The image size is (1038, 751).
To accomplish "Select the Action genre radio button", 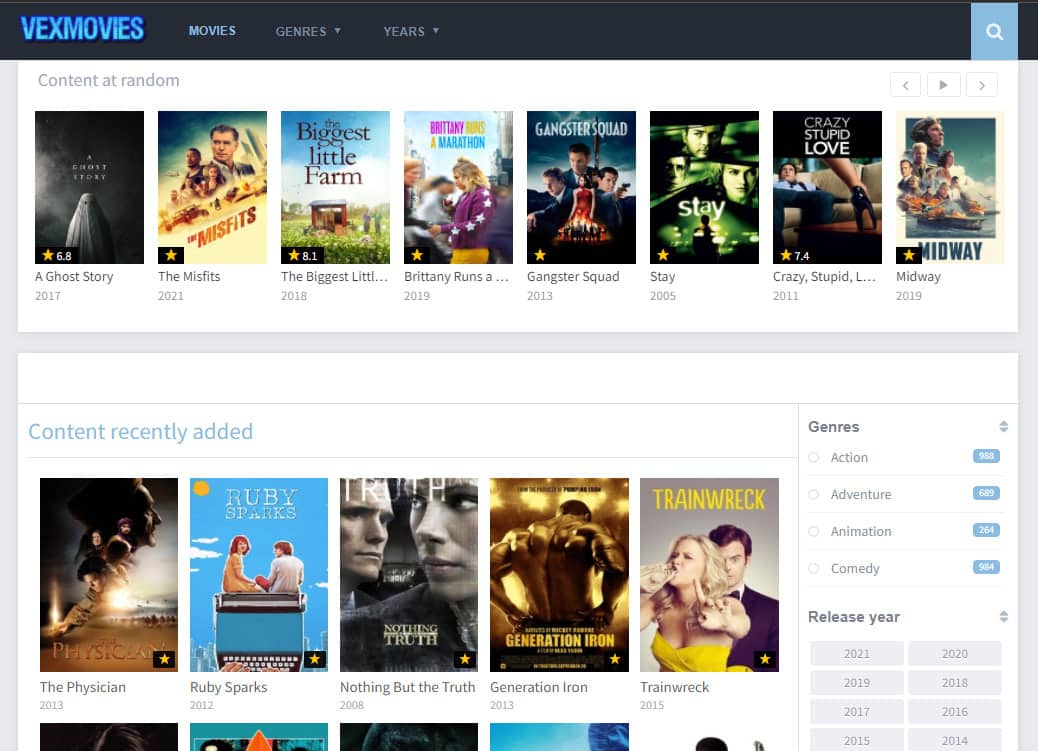I will click(814, 458).
